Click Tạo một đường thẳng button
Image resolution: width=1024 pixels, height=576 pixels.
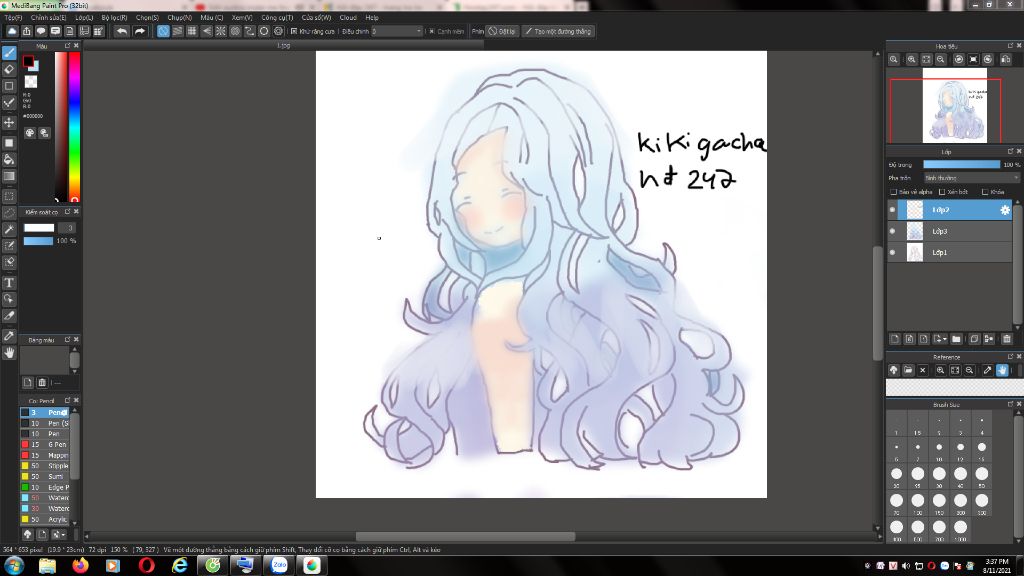(x=558, y=31)
